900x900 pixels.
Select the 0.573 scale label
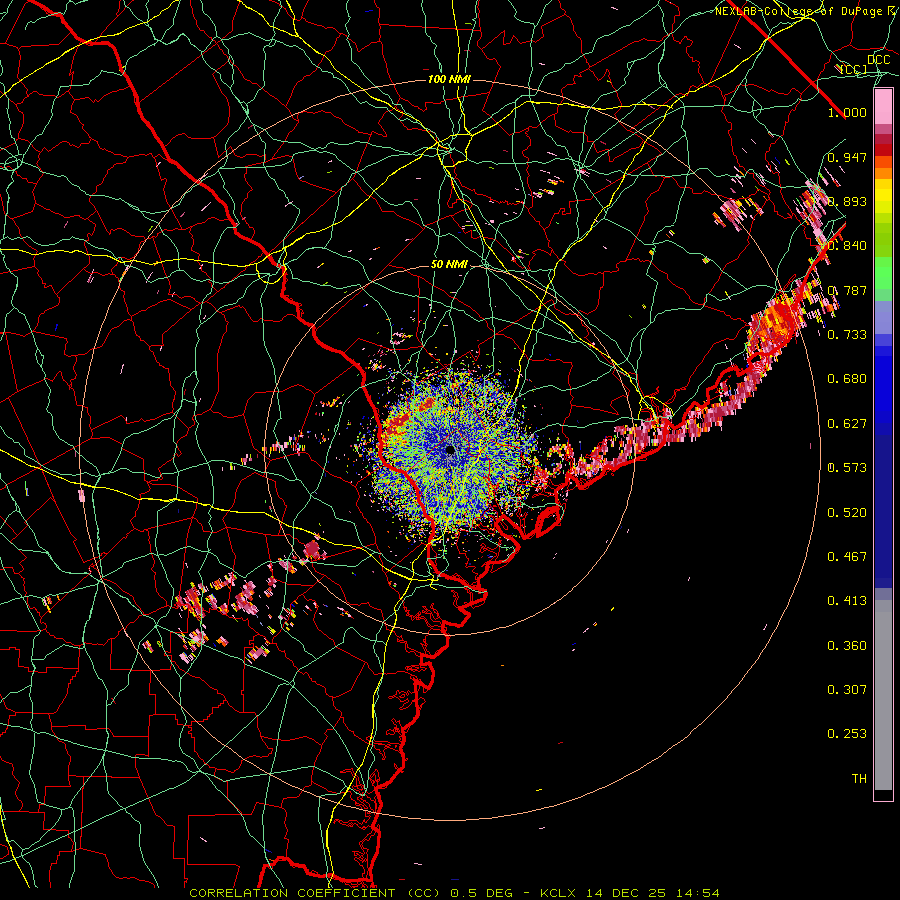847,468
